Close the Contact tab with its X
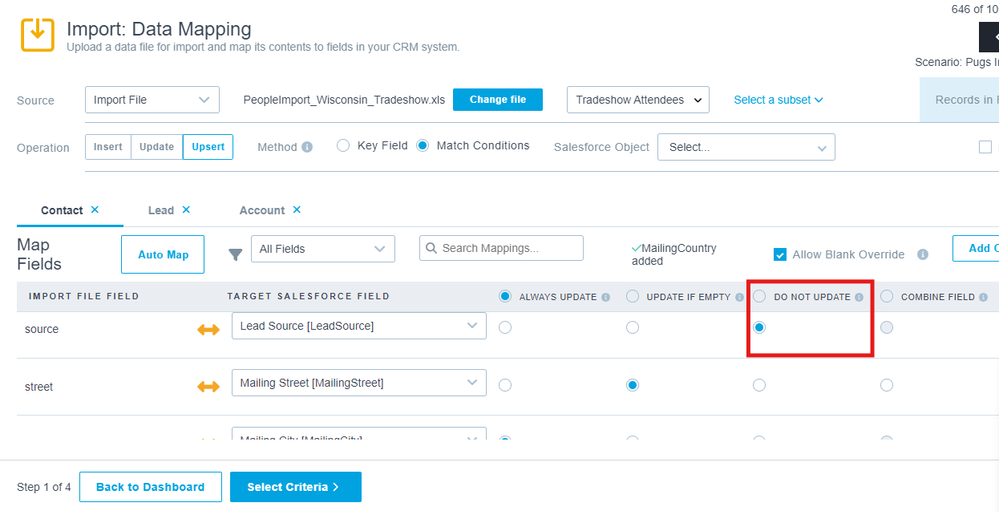 (95, 210)
